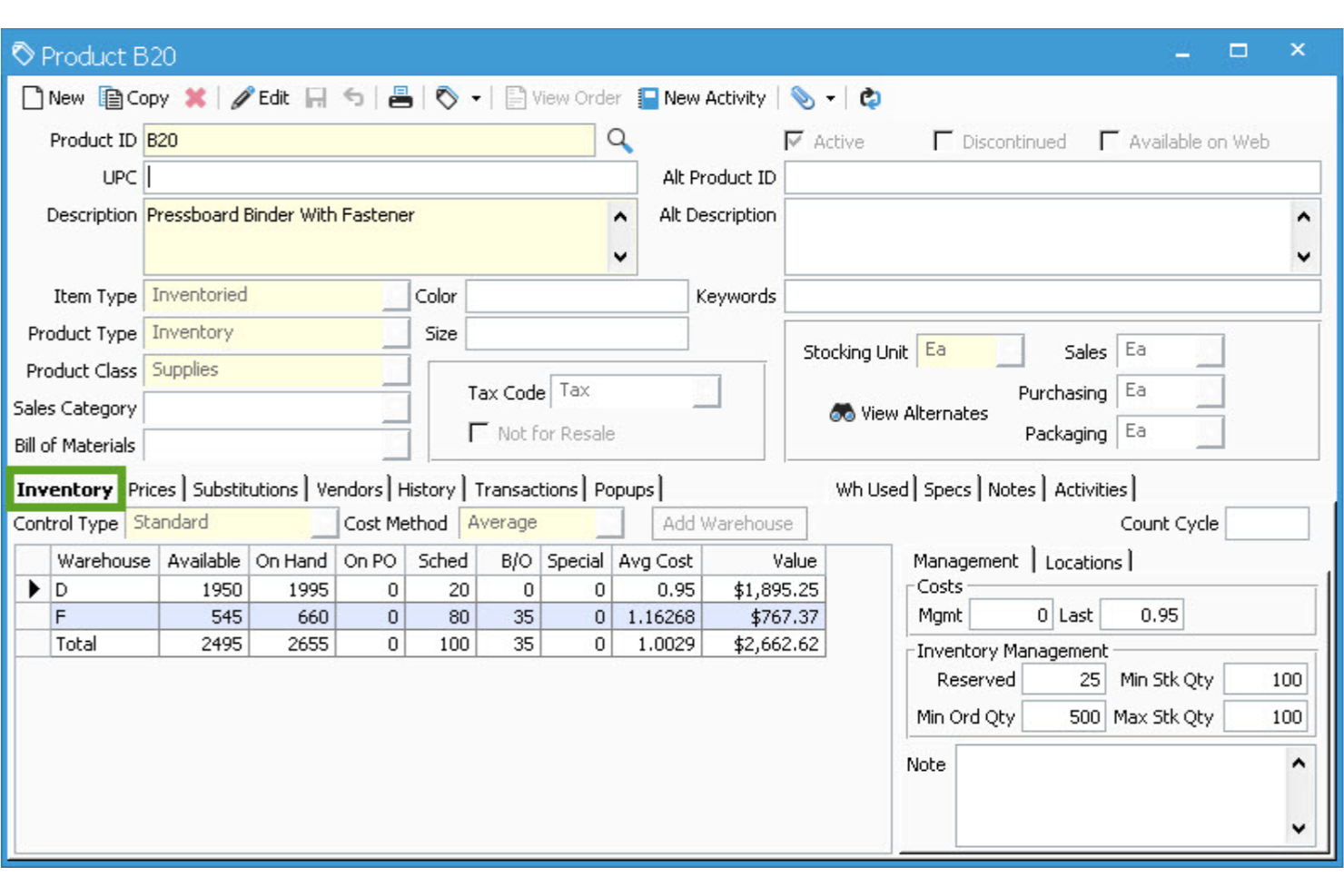Click the Add Warehouse button

729,524
